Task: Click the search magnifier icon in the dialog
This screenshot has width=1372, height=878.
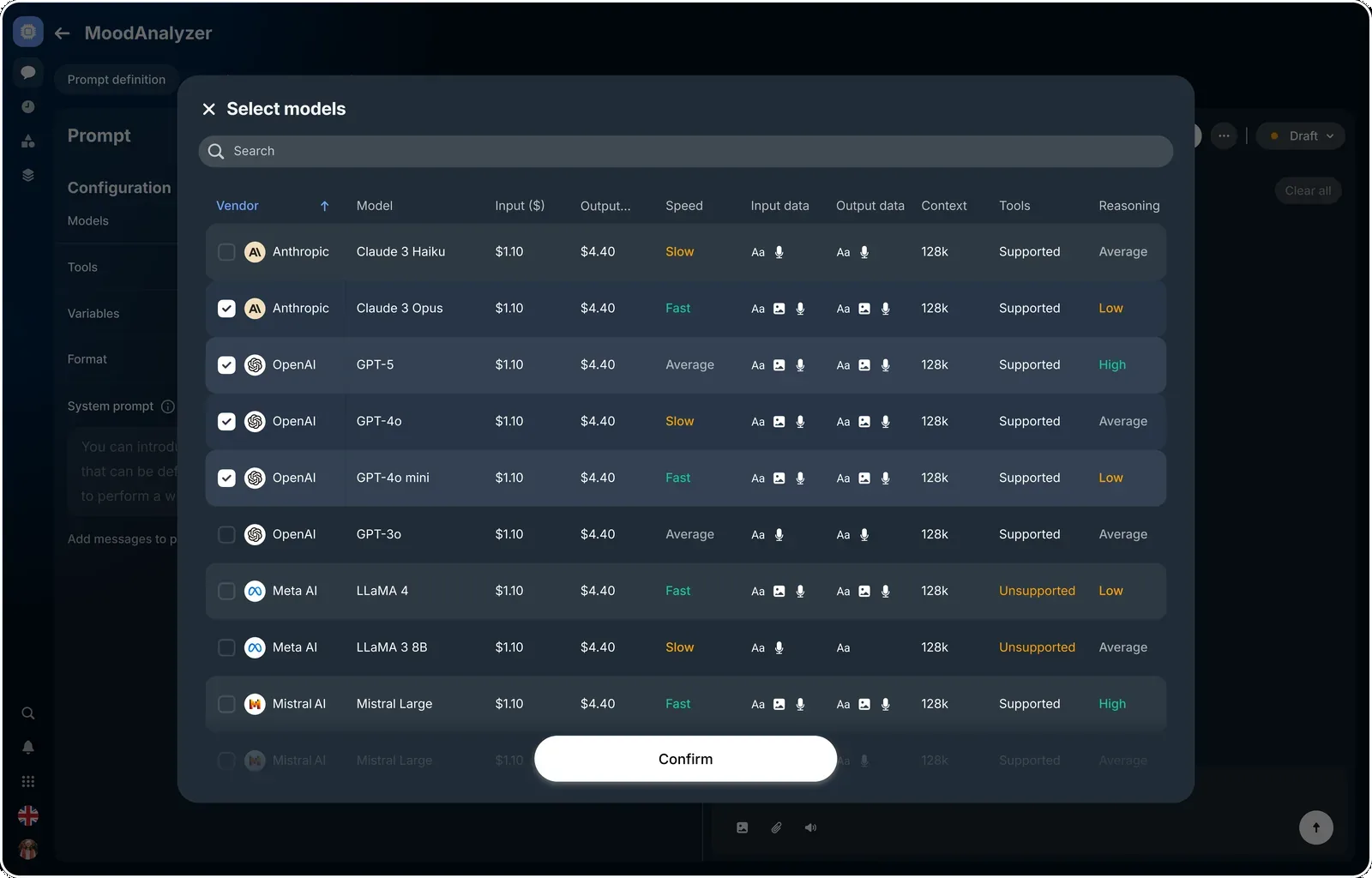Action: (216, 151)
